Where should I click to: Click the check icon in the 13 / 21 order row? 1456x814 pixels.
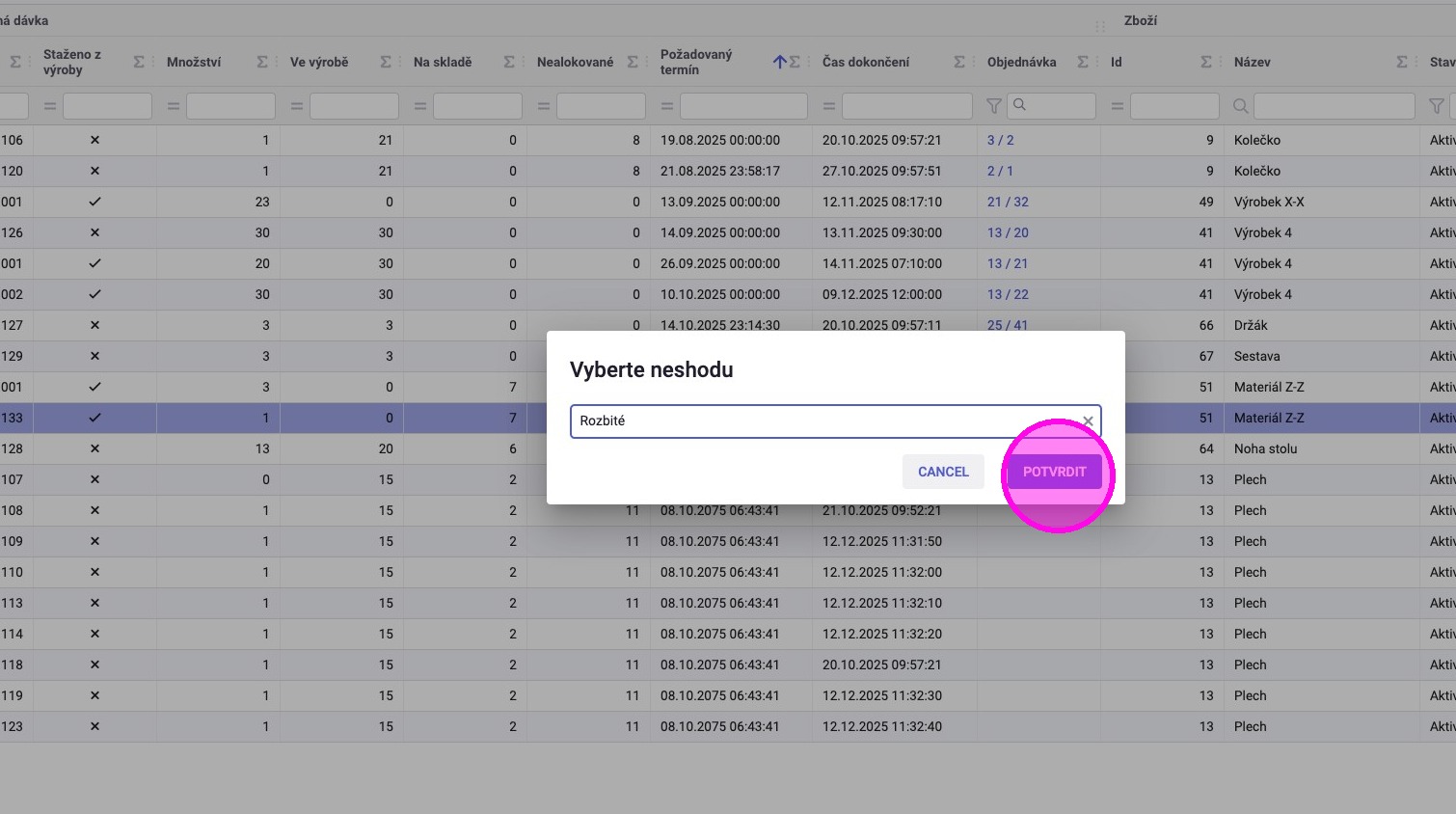pyautogui.click(x=94, y=263)
